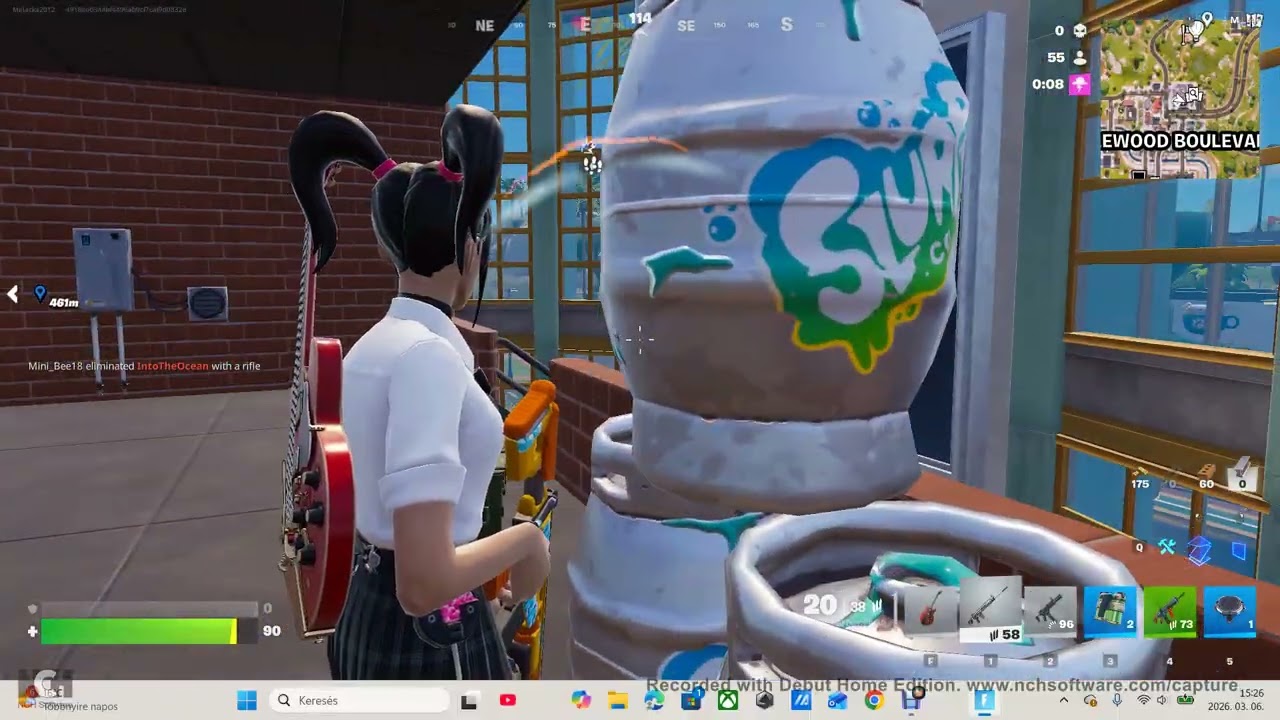Open File Explorer from the taskbar
Screen dimensions: 1280x720
point(617,701)
